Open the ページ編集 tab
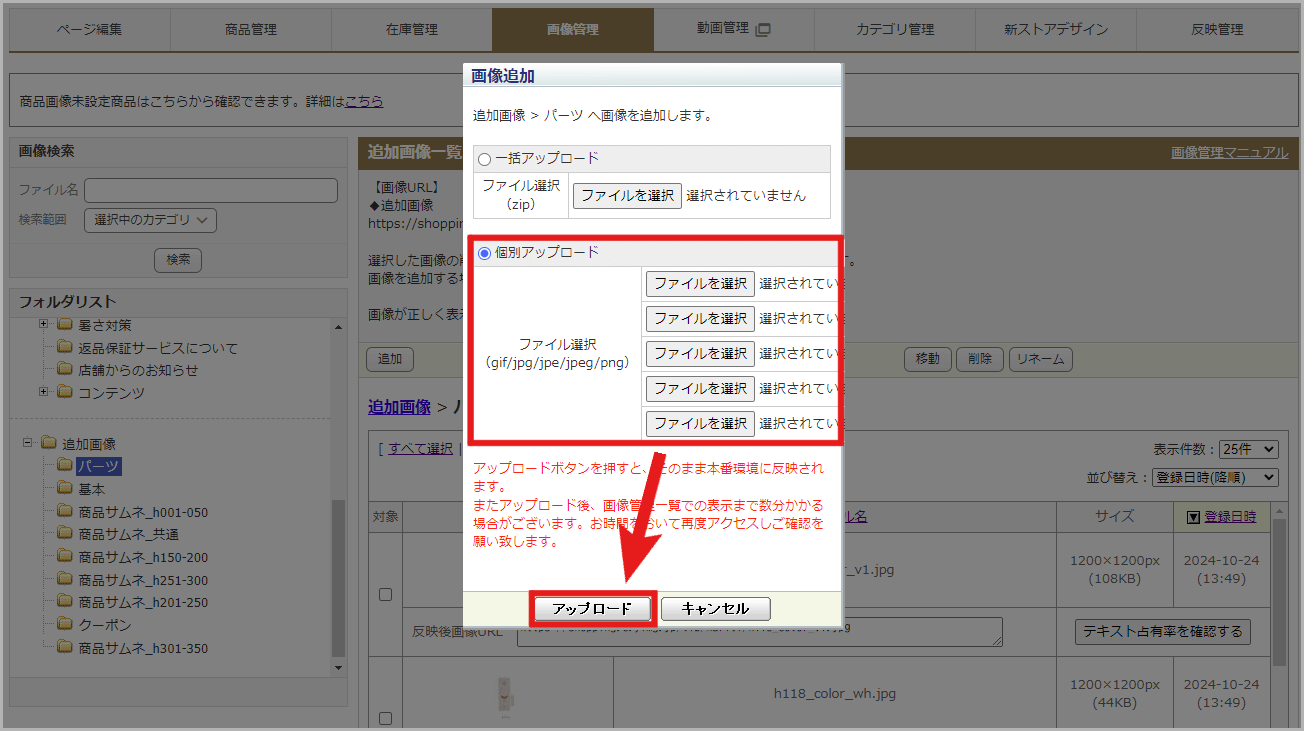 90,29
